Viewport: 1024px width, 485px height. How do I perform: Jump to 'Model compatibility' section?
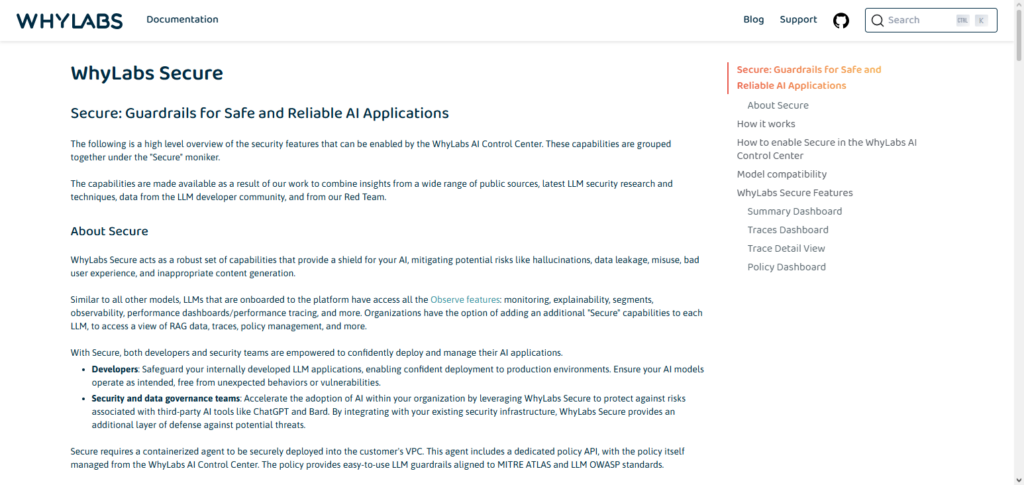point(782,174)
